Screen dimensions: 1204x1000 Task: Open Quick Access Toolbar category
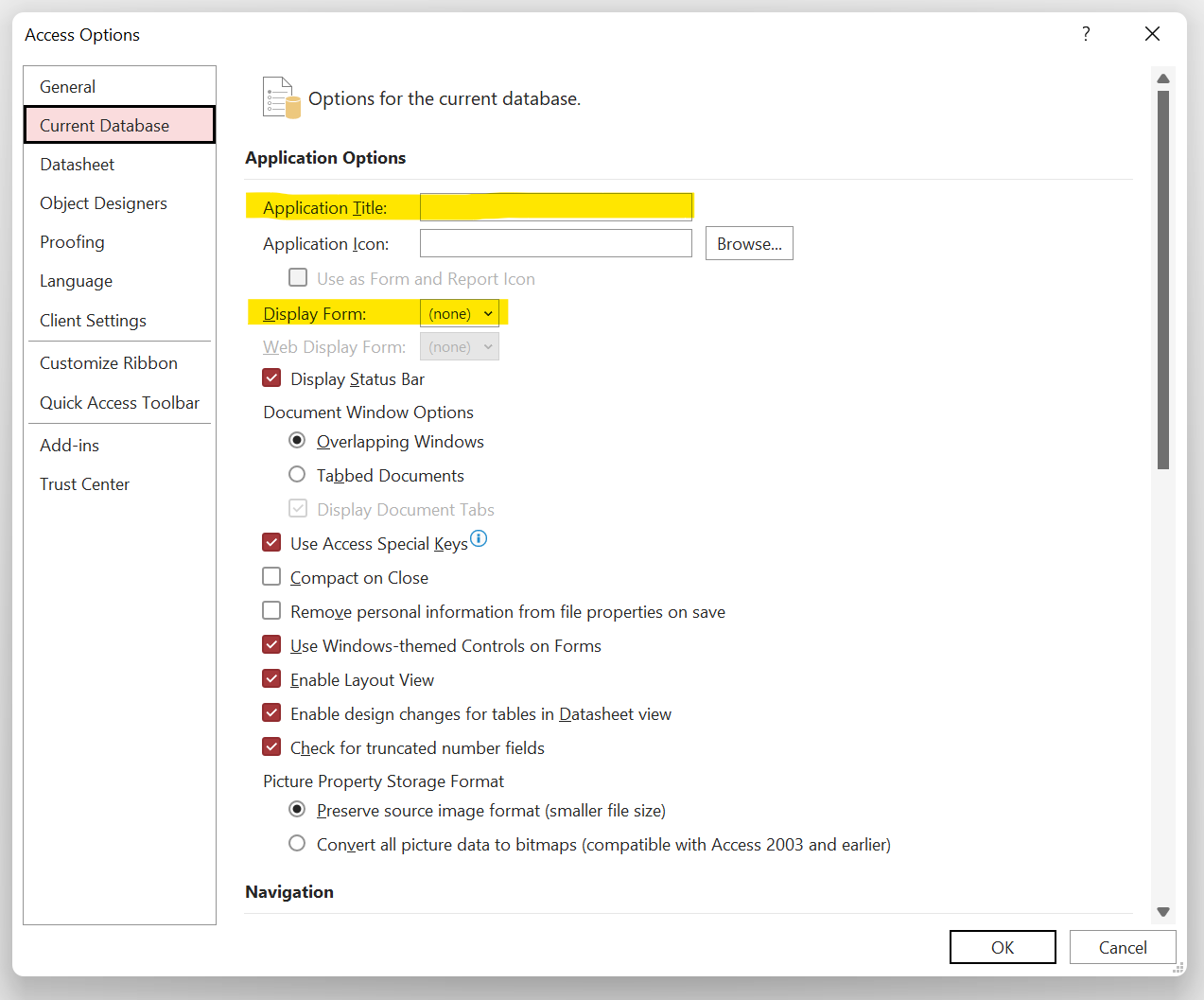click(119, 403)
